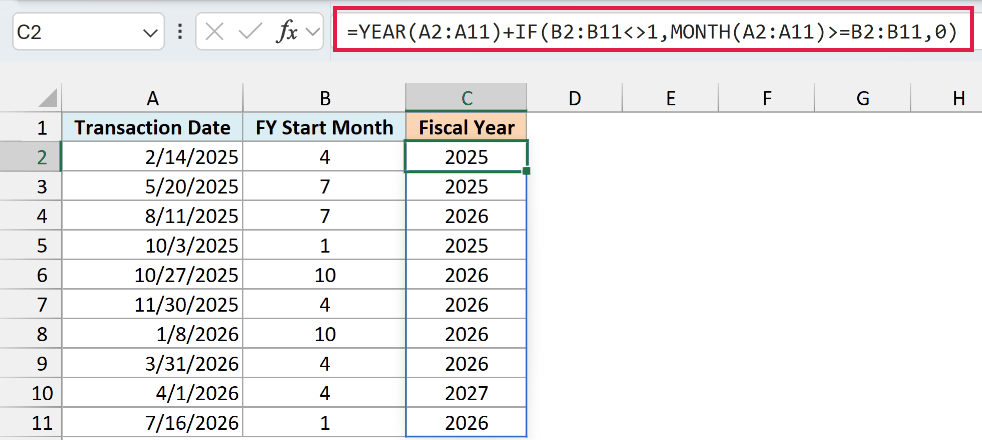Select cell with date 1/8/2026
Image resolution: width=982 pixels, height=440 pixels.
[x=152, y=334]
